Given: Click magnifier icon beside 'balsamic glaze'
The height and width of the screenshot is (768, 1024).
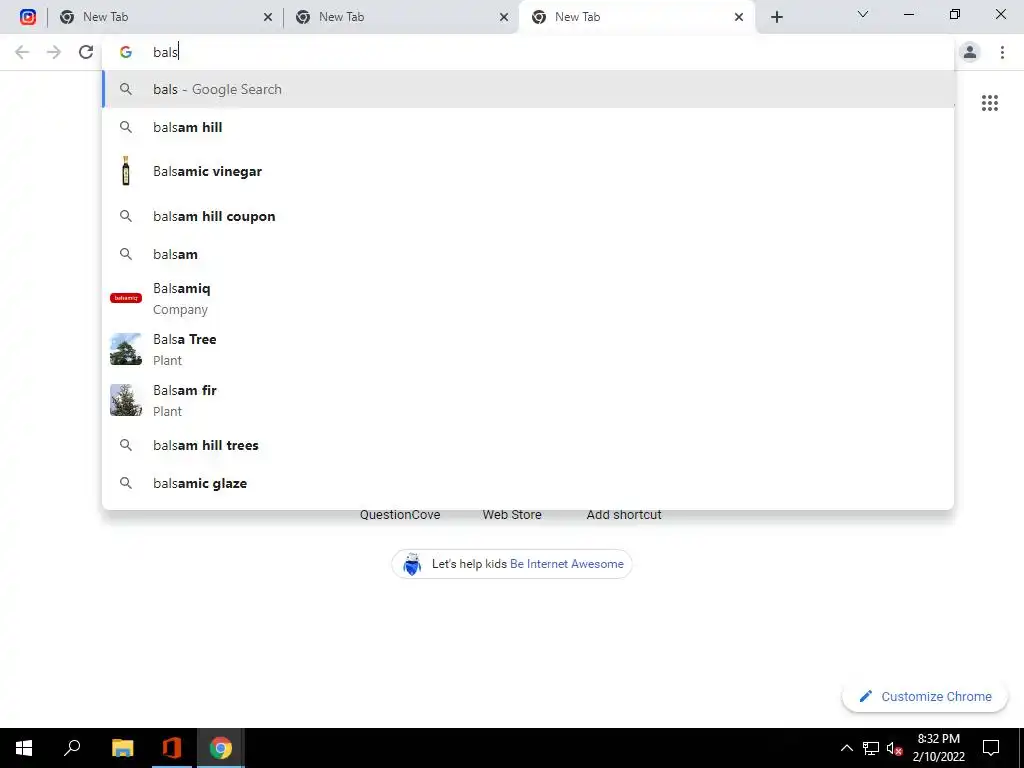Looking at the screenshot, I should point(126,483).
